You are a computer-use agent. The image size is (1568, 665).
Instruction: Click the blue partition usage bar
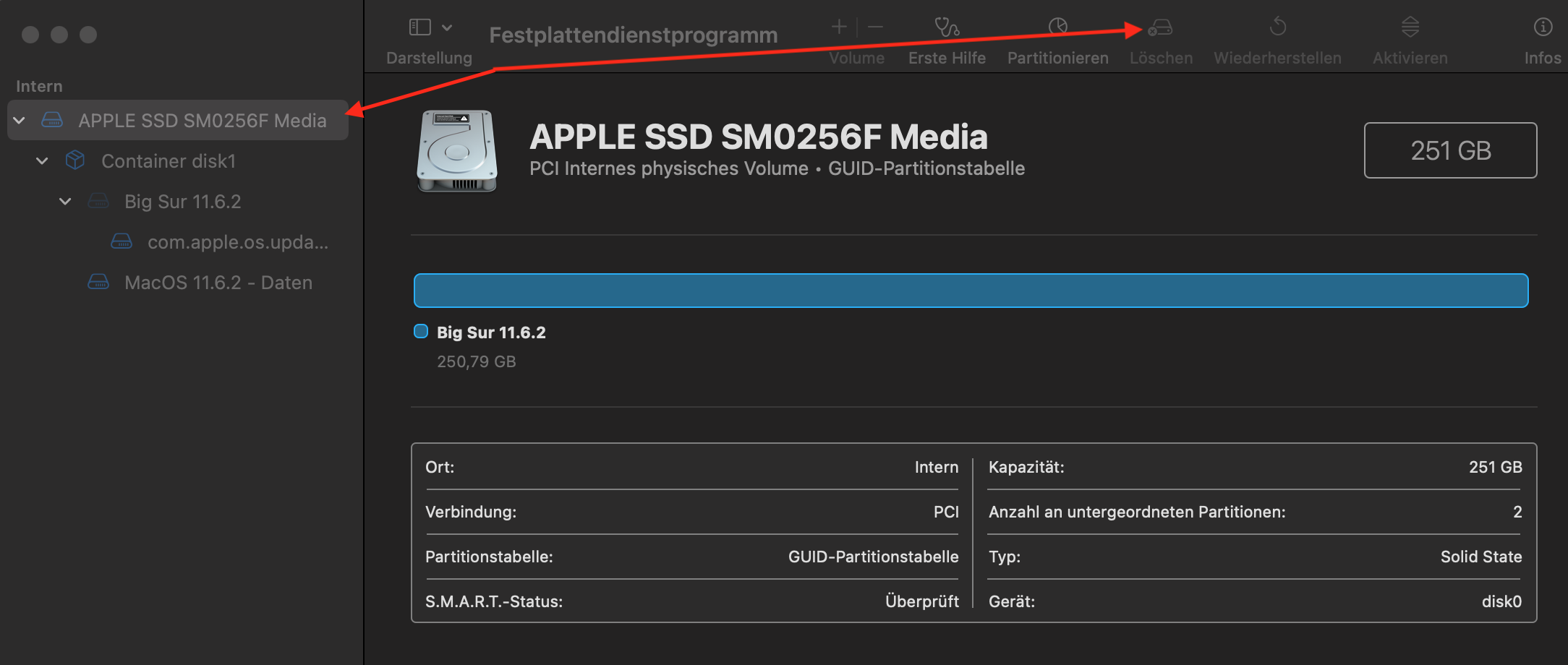(971, 291)
